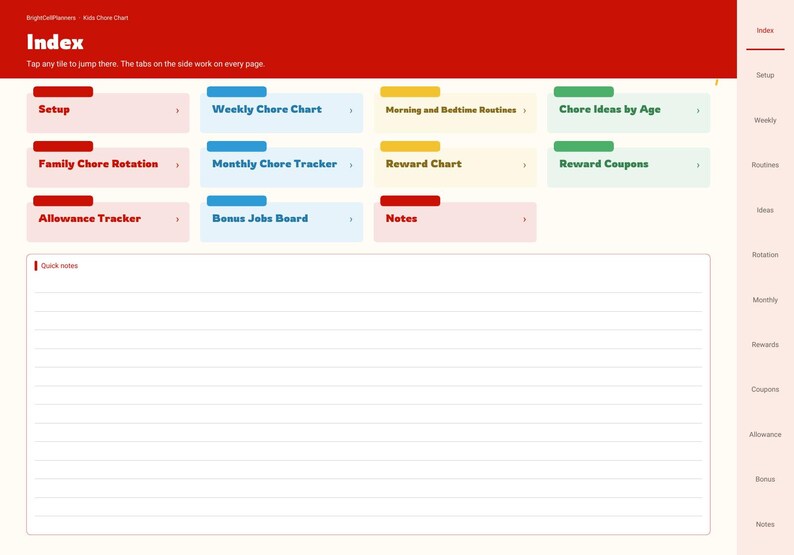Switch to the Notes side tab

tap(765, 524)
